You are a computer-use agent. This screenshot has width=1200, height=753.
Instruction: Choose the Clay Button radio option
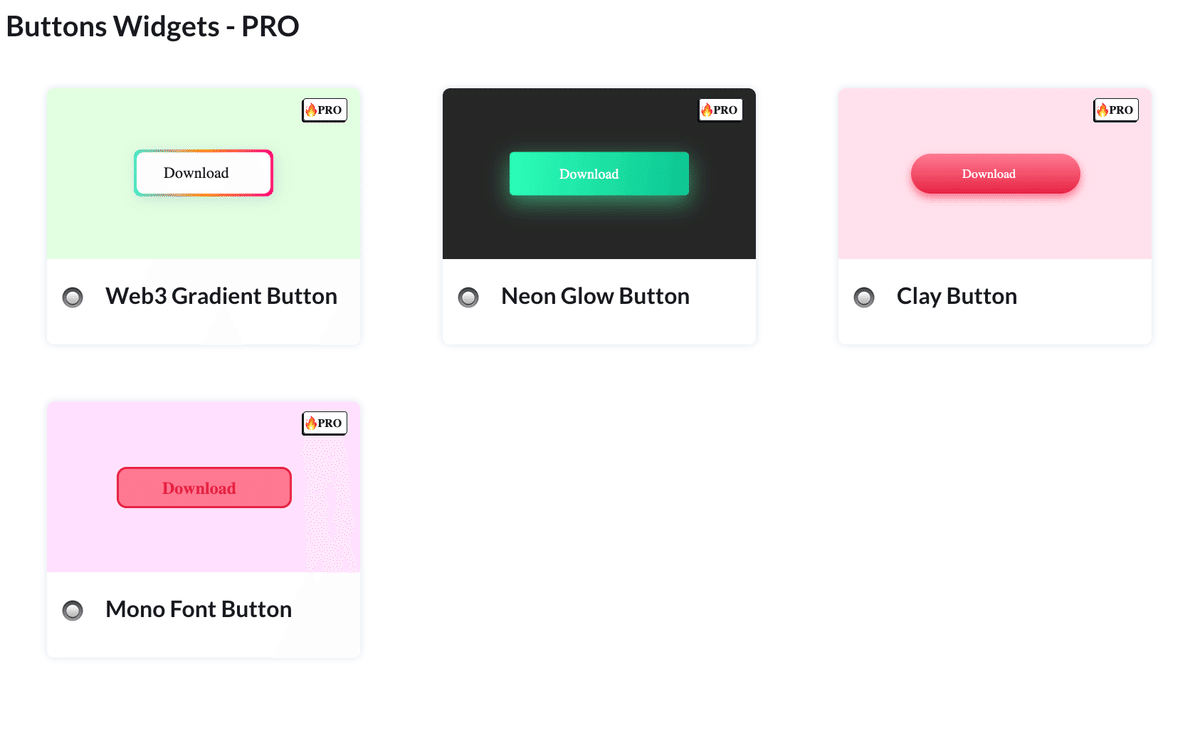[864, 297]
